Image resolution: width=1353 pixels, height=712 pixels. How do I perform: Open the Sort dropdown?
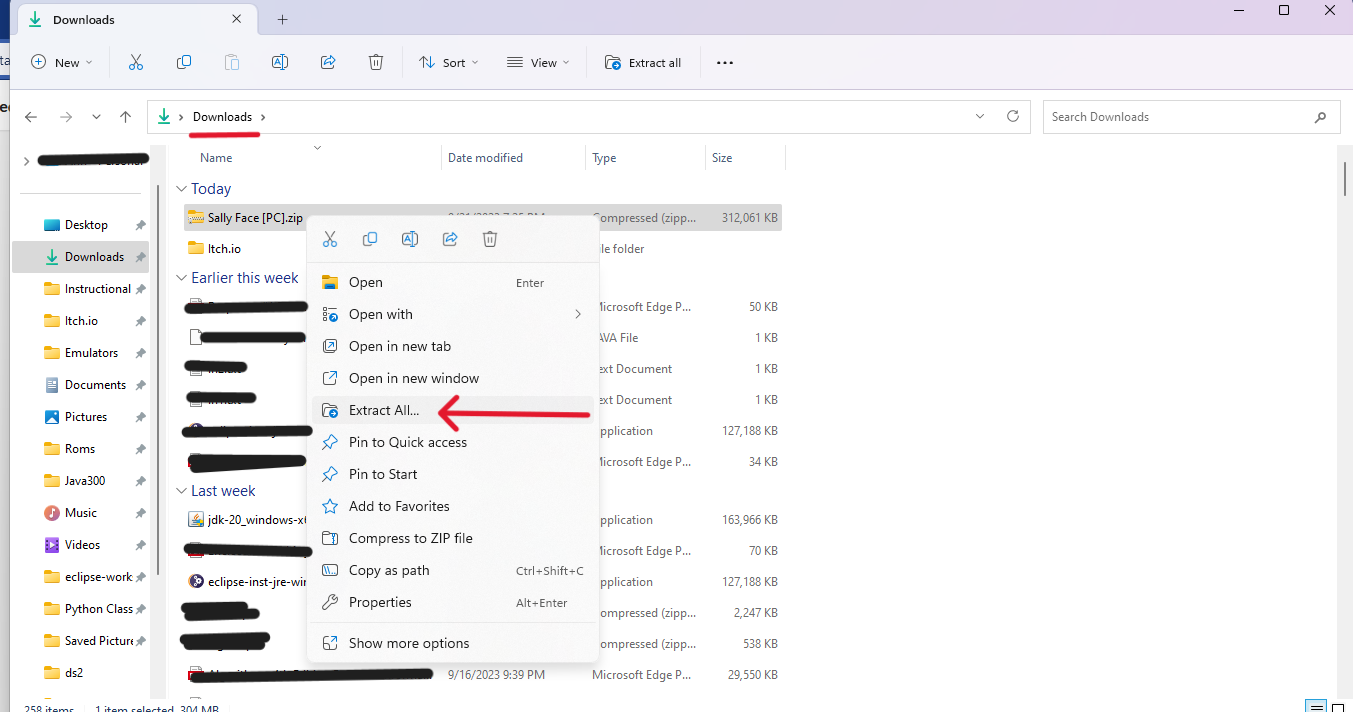(x=449, y=62)
